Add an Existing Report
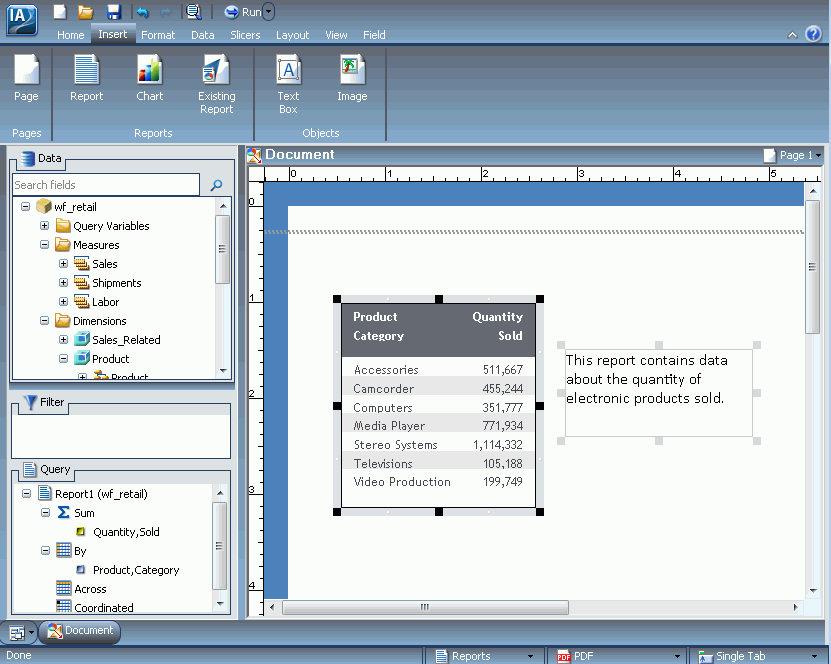This screenshot has height=664, width=831. coord(216,84)
